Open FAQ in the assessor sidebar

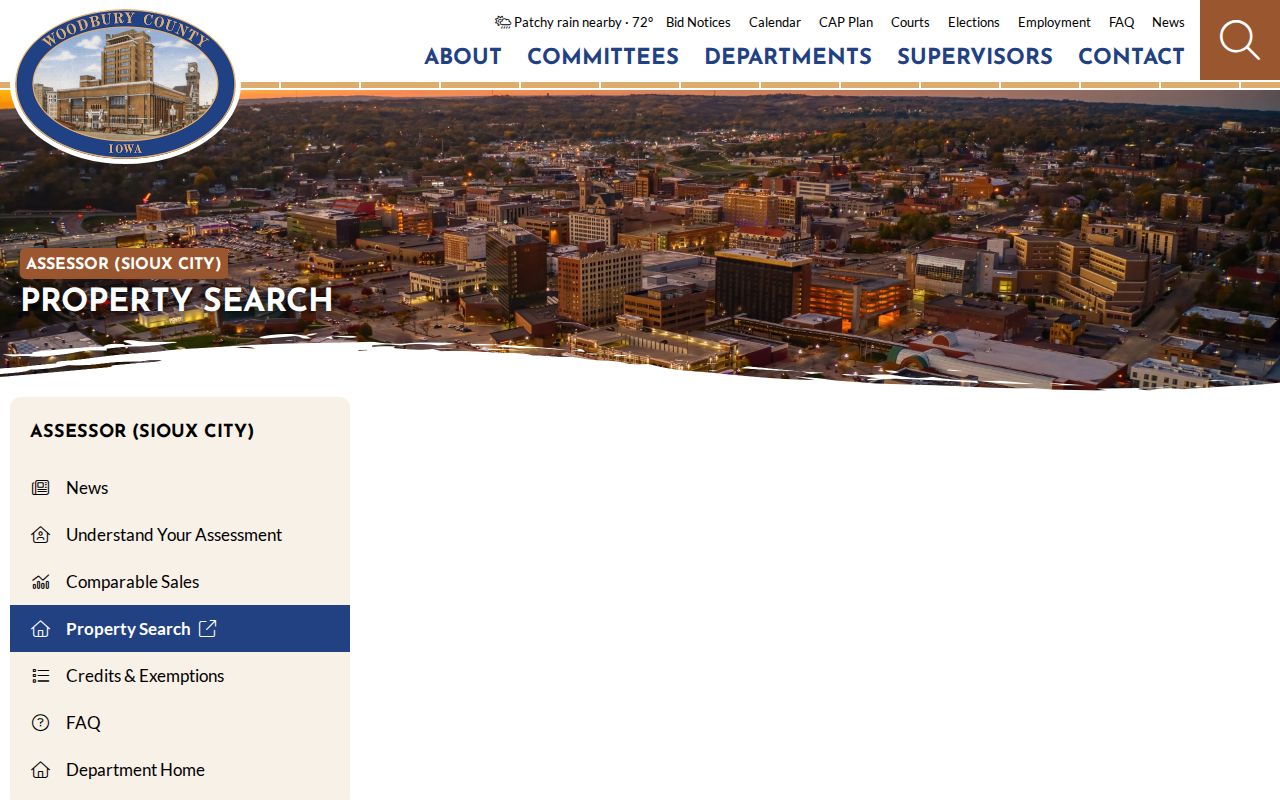pos(180,723)
